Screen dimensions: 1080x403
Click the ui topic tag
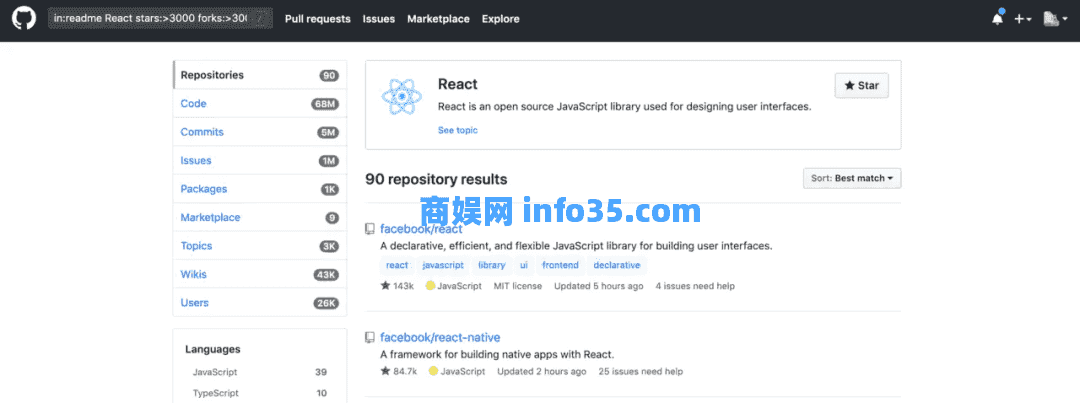[x=524, y=265]
